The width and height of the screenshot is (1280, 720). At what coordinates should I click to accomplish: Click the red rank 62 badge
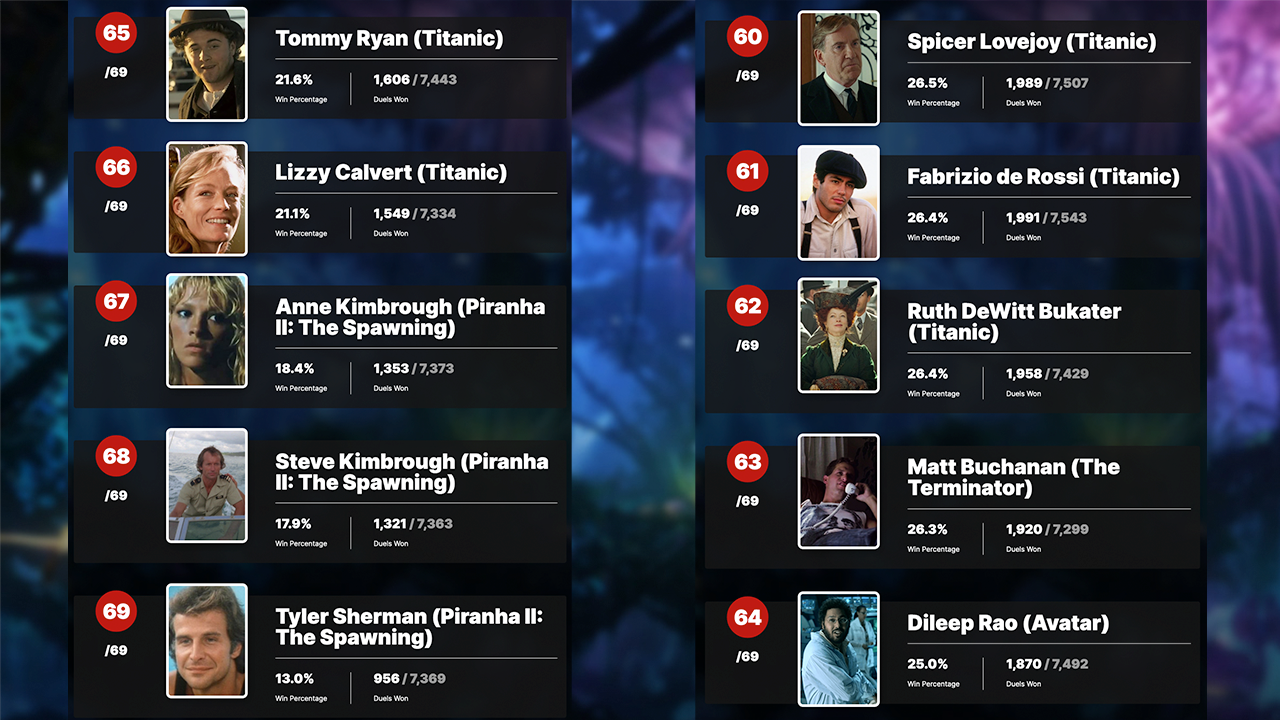click(x=747, y=306)
